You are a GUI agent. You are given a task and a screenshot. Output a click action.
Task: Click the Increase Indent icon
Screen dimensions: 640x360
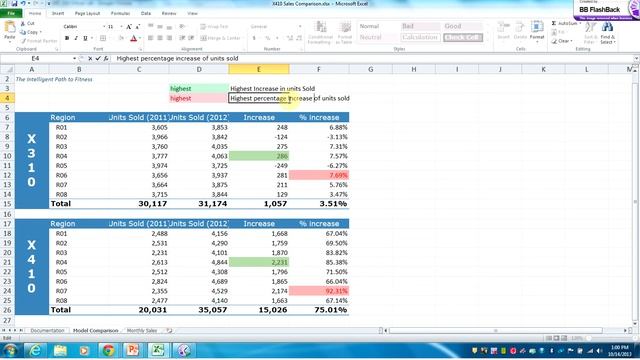click(x=191, y=38)
